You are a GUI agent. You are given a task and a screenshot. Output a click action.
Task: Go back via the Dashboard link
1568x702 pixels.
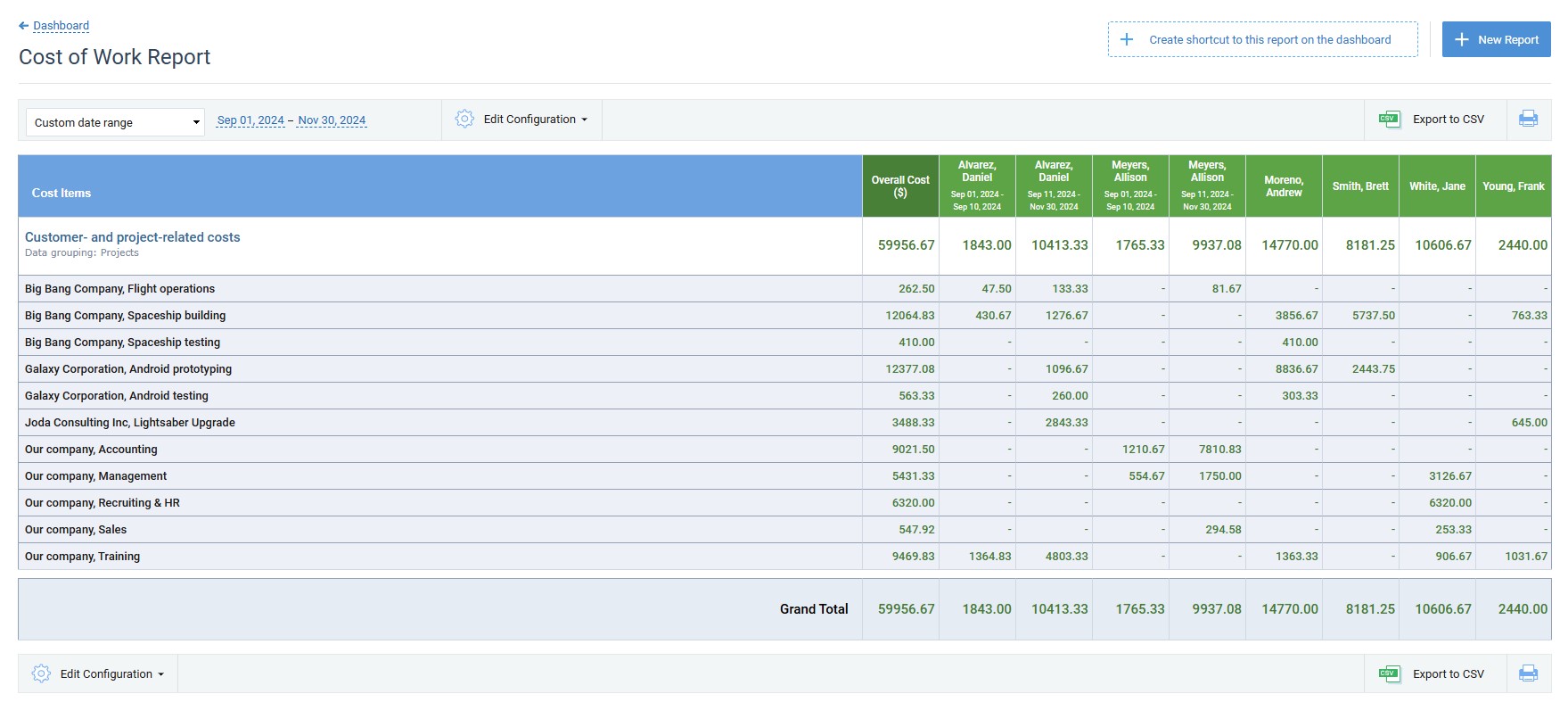tap(61, 26)
